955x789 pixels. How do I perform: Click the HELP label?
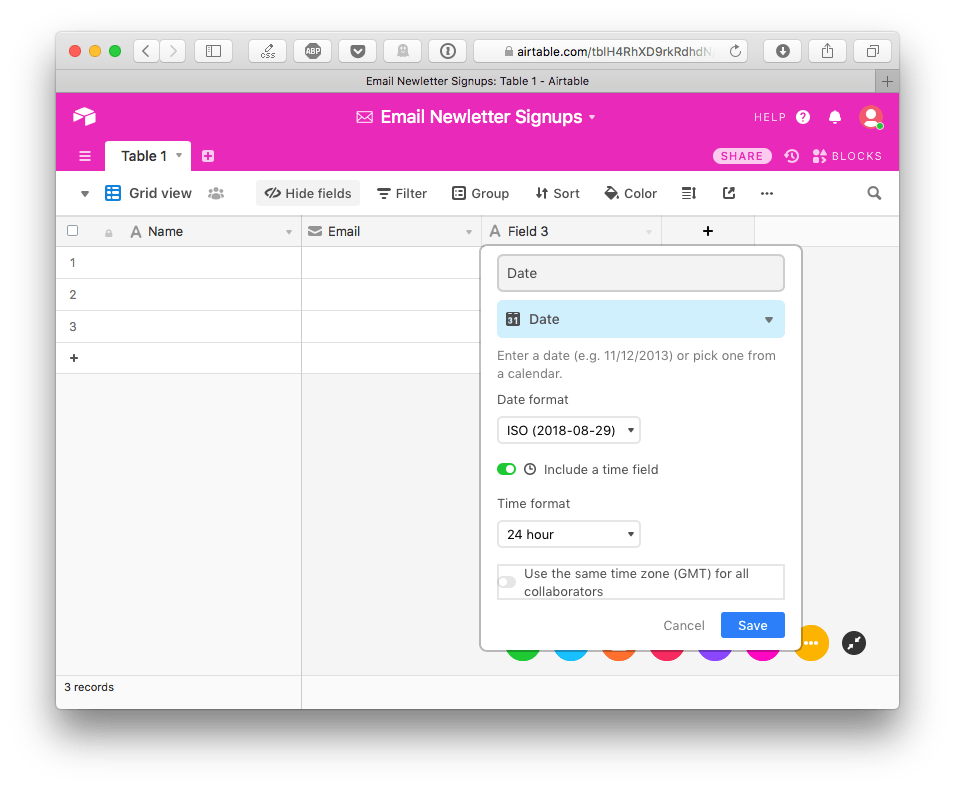coord(770,117)
